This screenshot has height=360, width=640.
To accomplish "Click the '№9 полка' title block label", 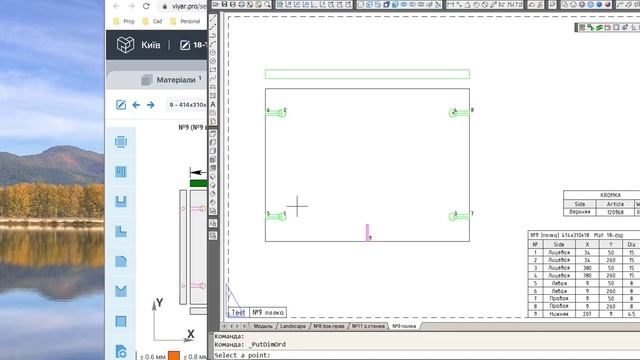I will 268,313.
